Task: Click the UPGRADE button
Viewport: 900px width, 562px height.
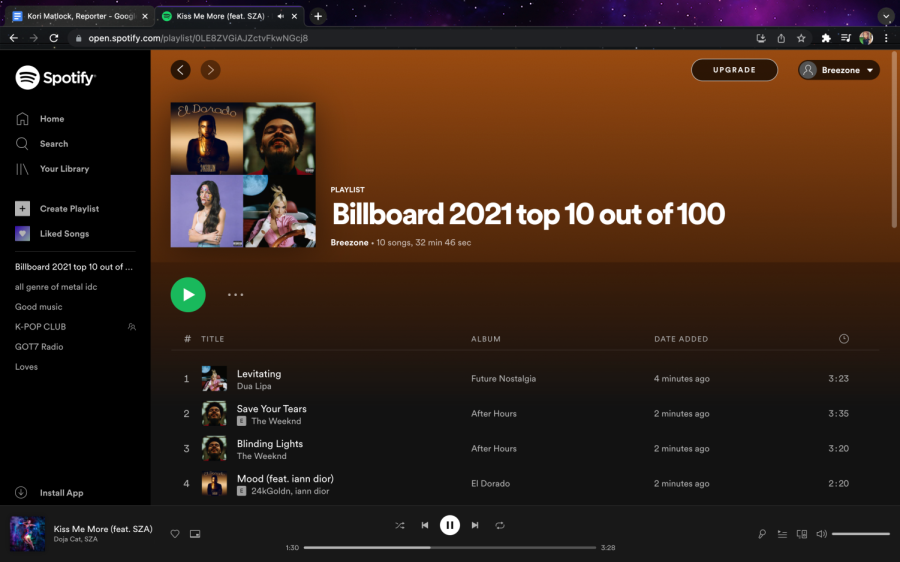Action: tap(734, 70)
